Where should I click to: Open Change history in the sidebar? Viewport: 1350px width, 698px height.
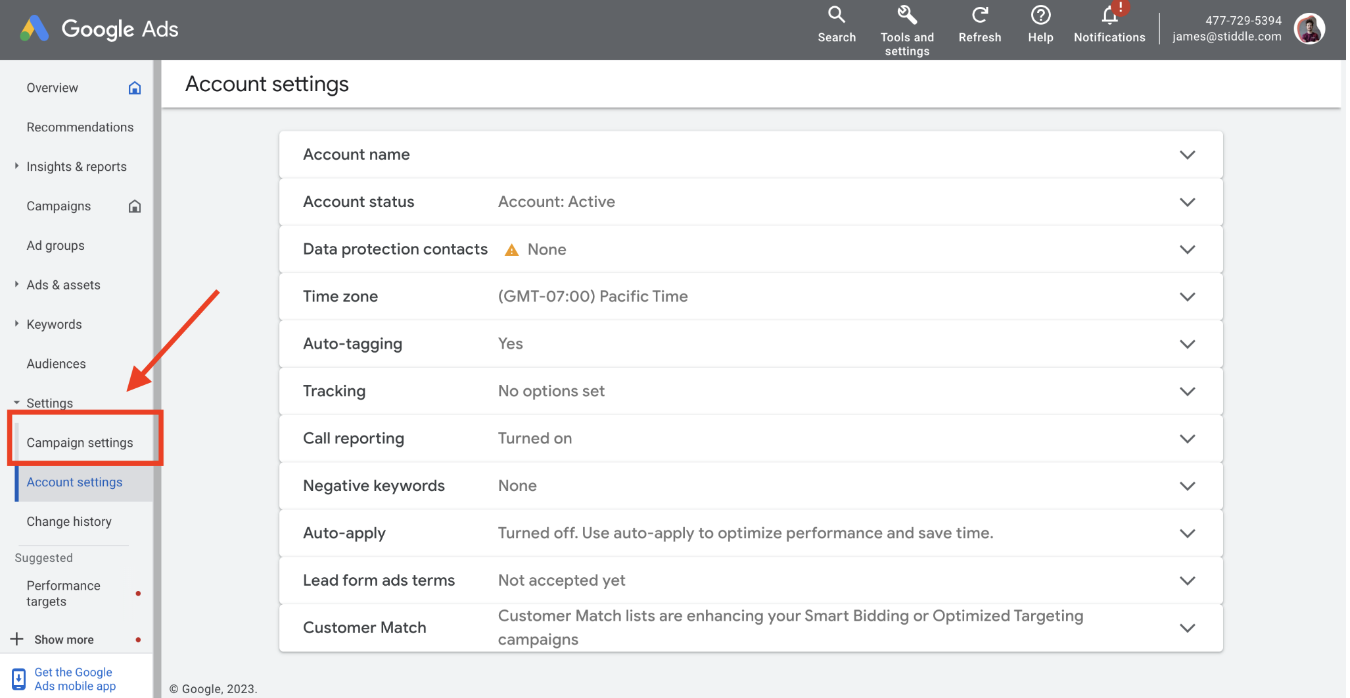pyautogui.click(x=69, y=522)
